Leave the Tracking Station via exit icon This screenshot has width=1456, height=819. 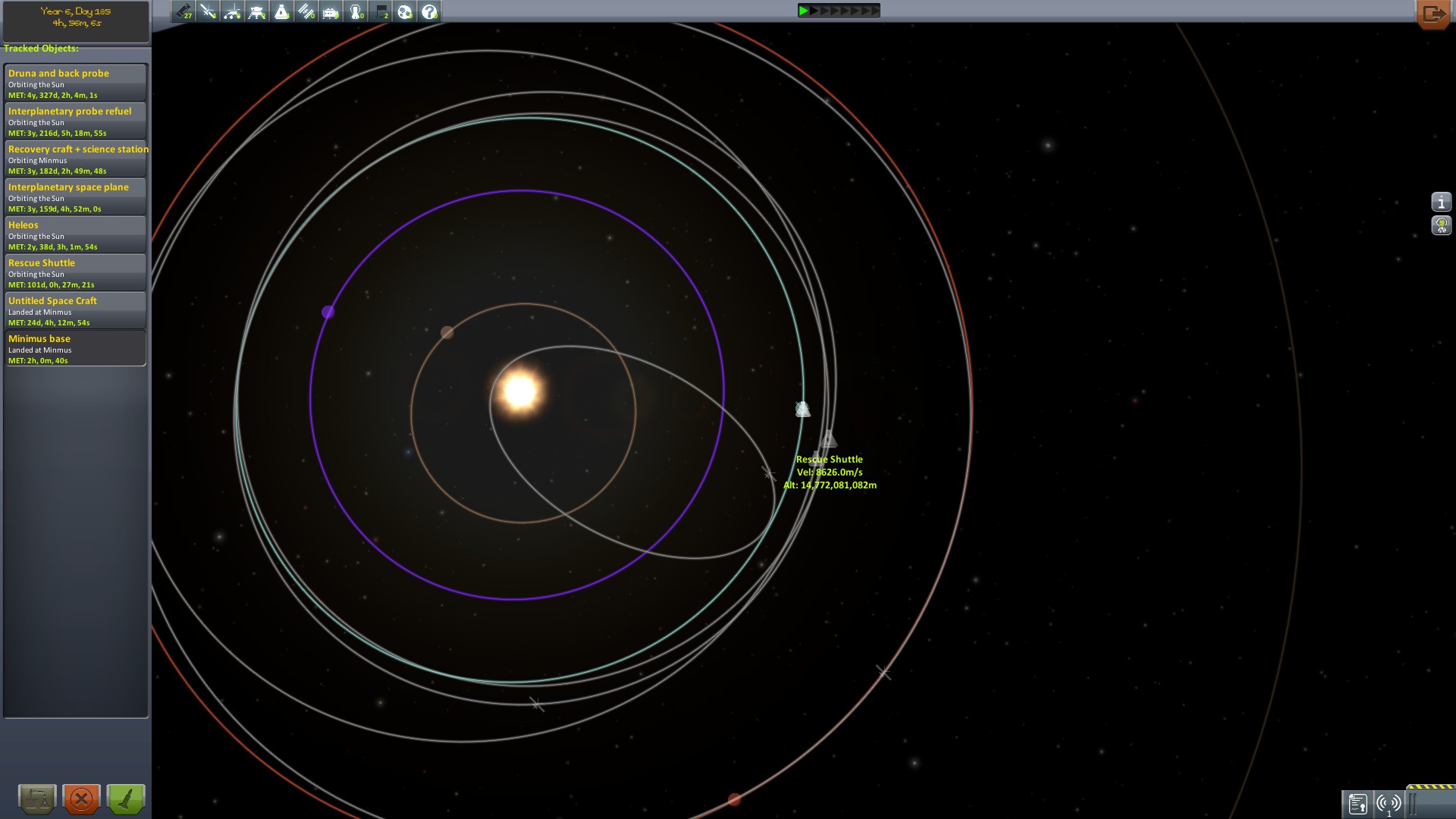coord(1432,14)
